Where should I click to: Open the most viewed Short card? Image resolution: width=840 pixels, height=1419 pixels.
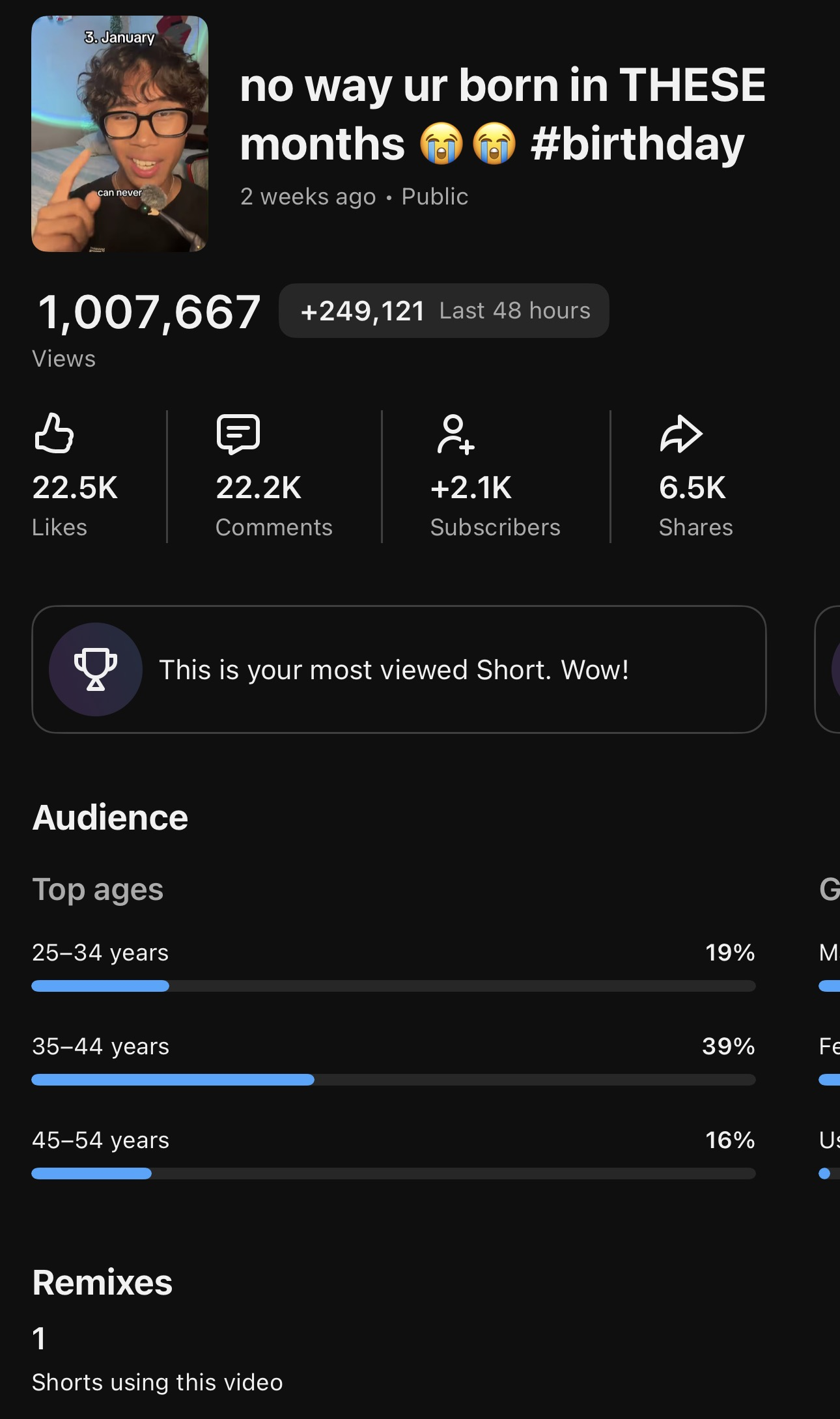tap(399, 669)
